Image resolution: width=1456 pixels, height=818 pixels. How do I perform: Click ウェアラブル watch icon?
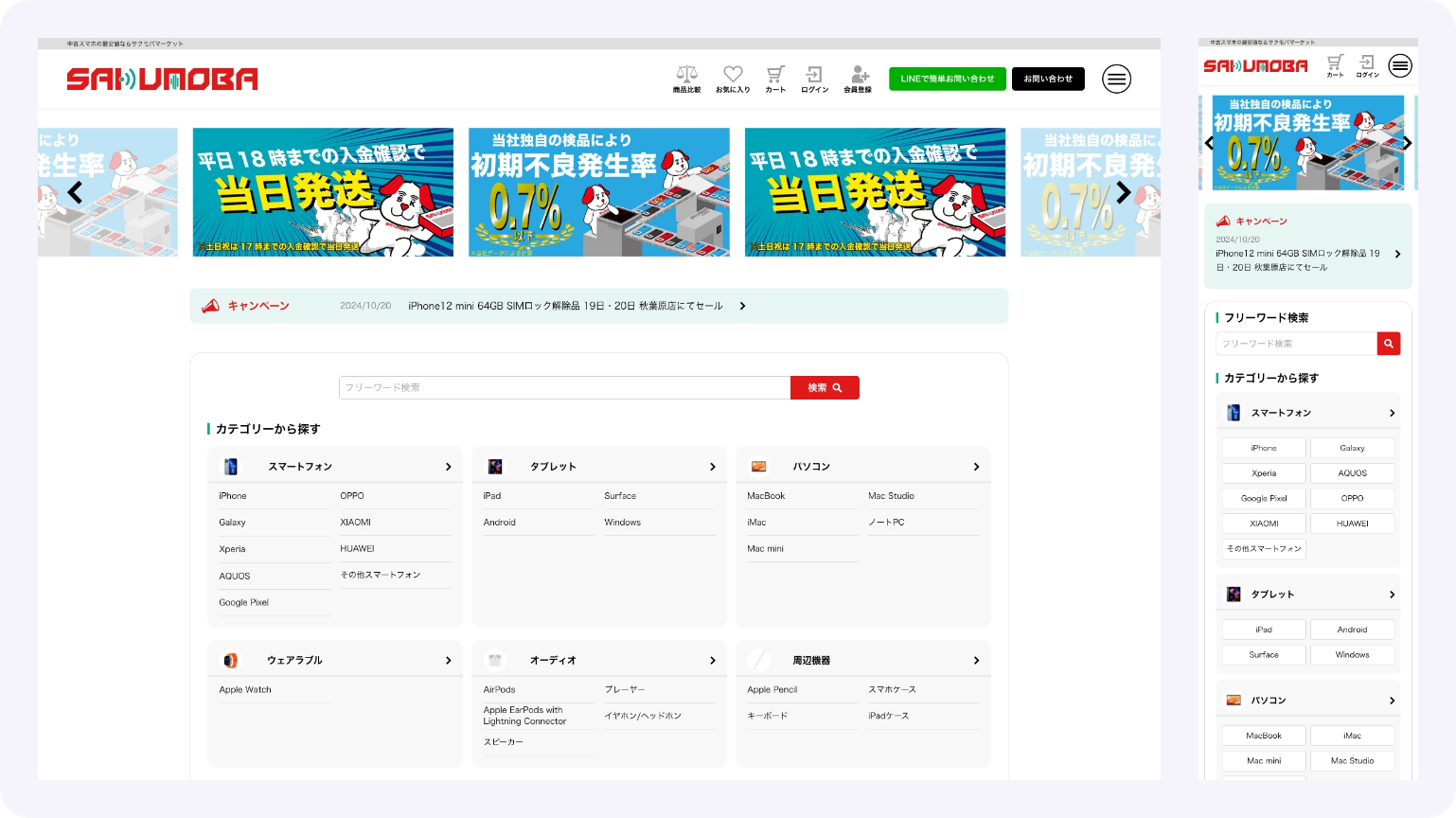coord(231,660)
